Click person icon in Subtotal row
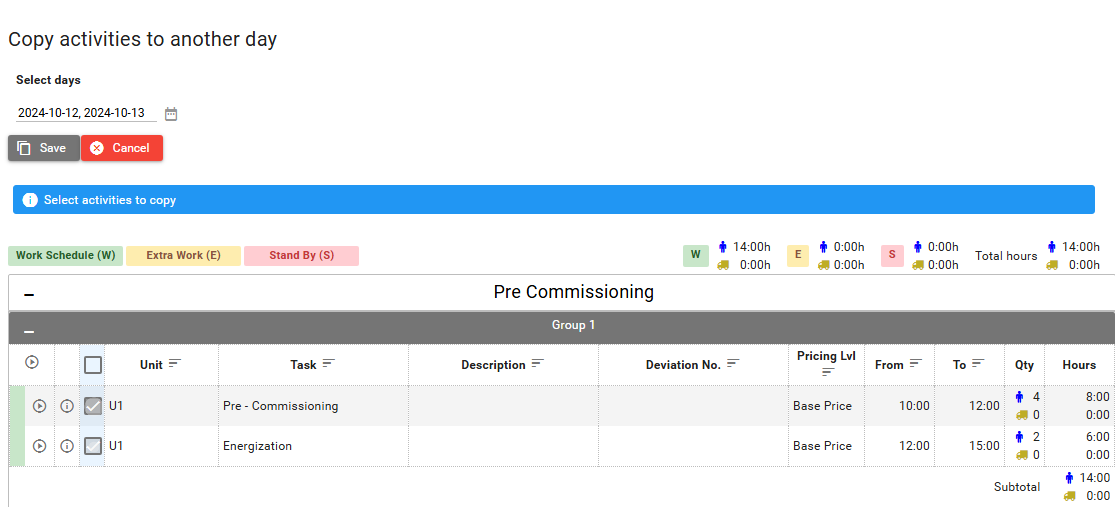This screenshot has height=507, width=1115. 1069,478
